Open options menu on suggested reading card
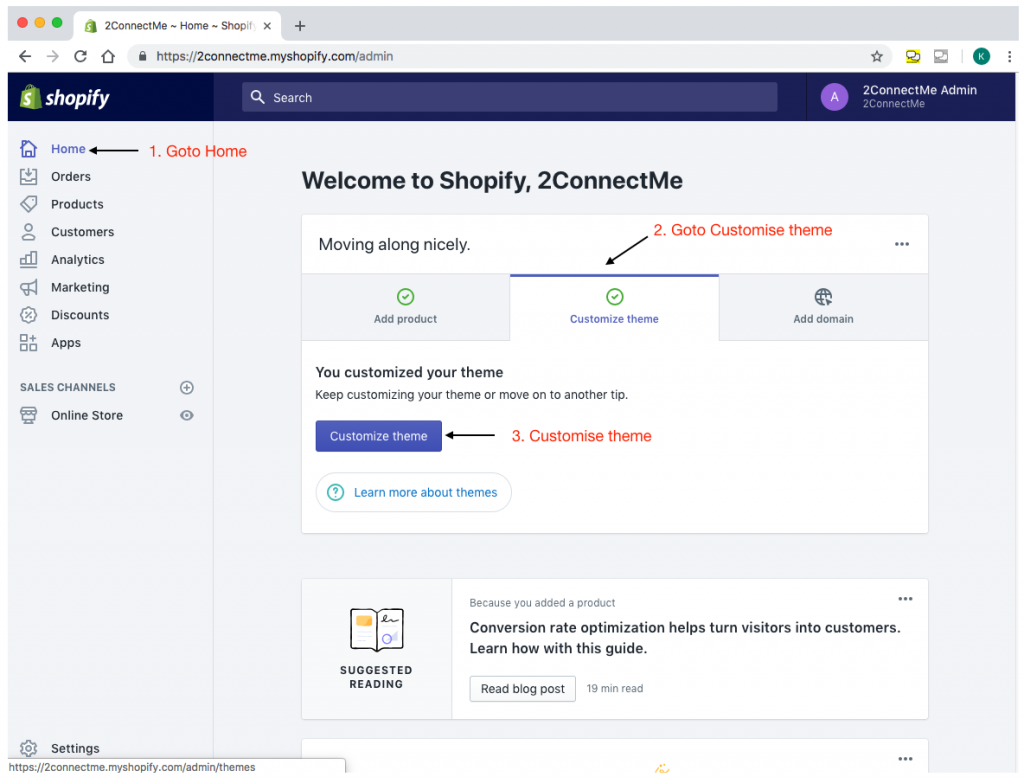The width and height of the screenshot is (1024, 777). [x=905, y=599]
